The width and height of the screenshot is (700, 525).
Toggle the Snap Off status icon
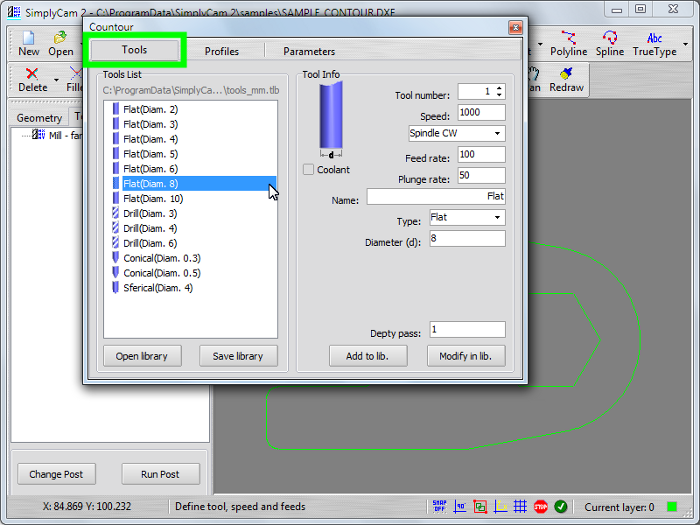(x=440, y=507)
